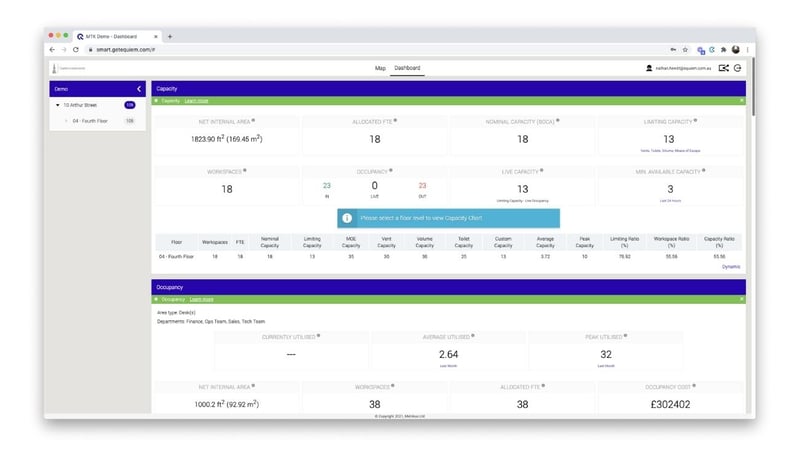Click the bookmark star in address bar
This screenshot has width=800, height=460.
tap(685, 49)
